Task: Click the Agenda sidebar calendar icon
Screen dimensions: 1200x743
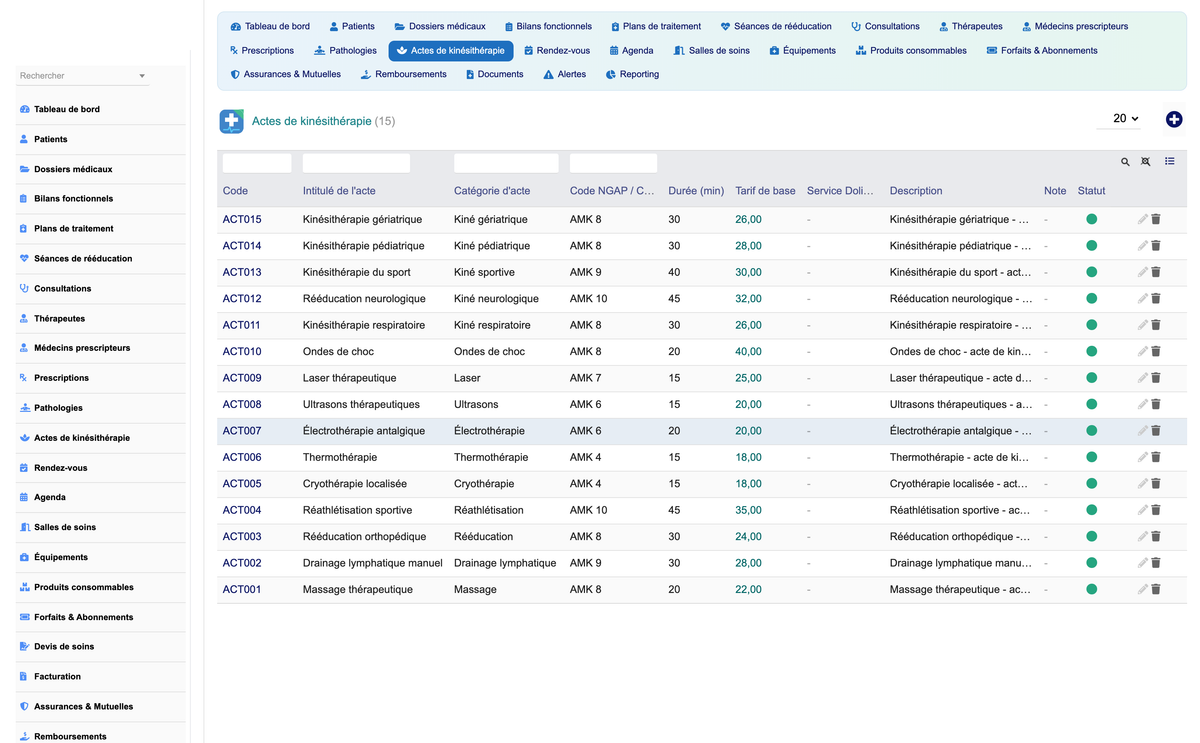Action: point(24,497)
